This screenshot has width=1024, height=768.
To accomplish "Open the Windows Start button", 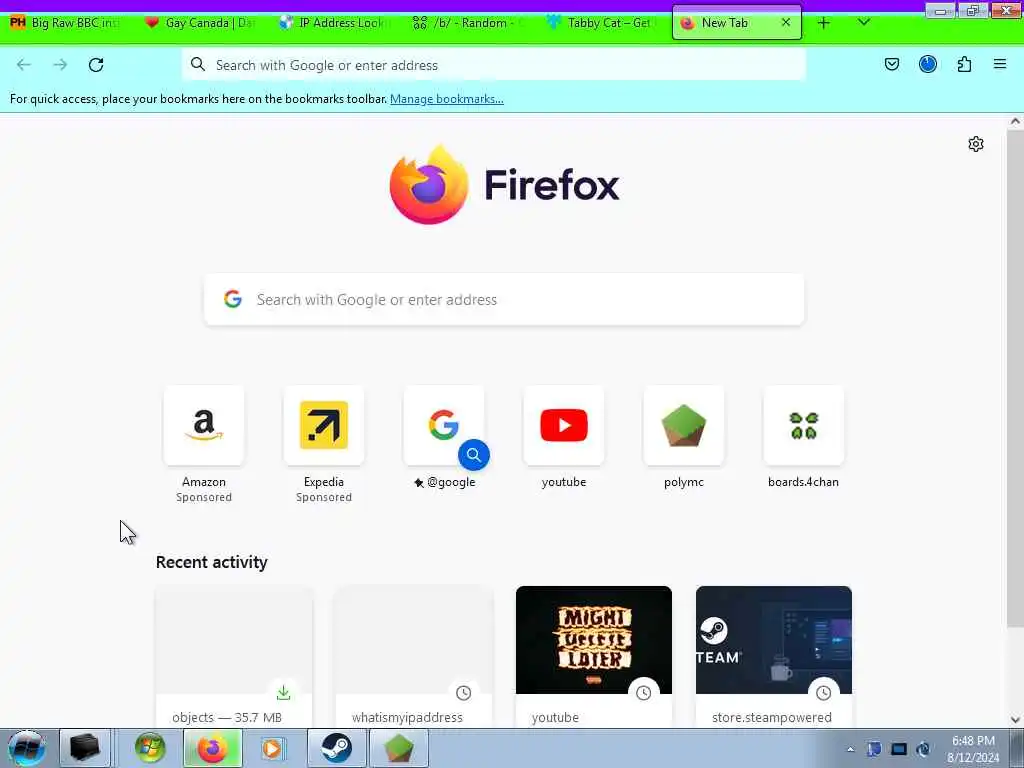I will tap(27, 748).
